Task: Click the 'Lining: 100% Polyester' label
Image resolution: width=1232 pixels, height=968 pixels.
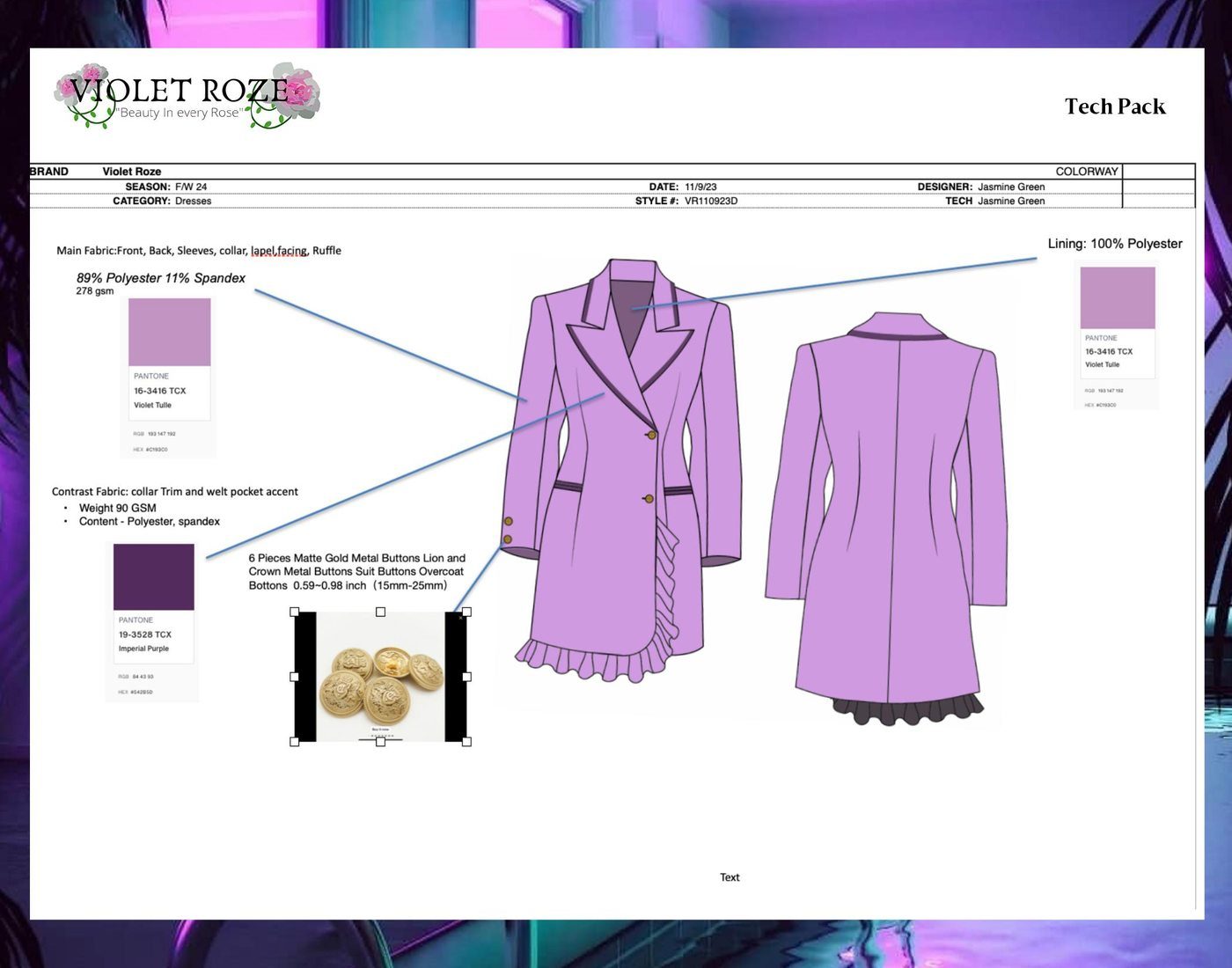Action: pos(1115,244)
